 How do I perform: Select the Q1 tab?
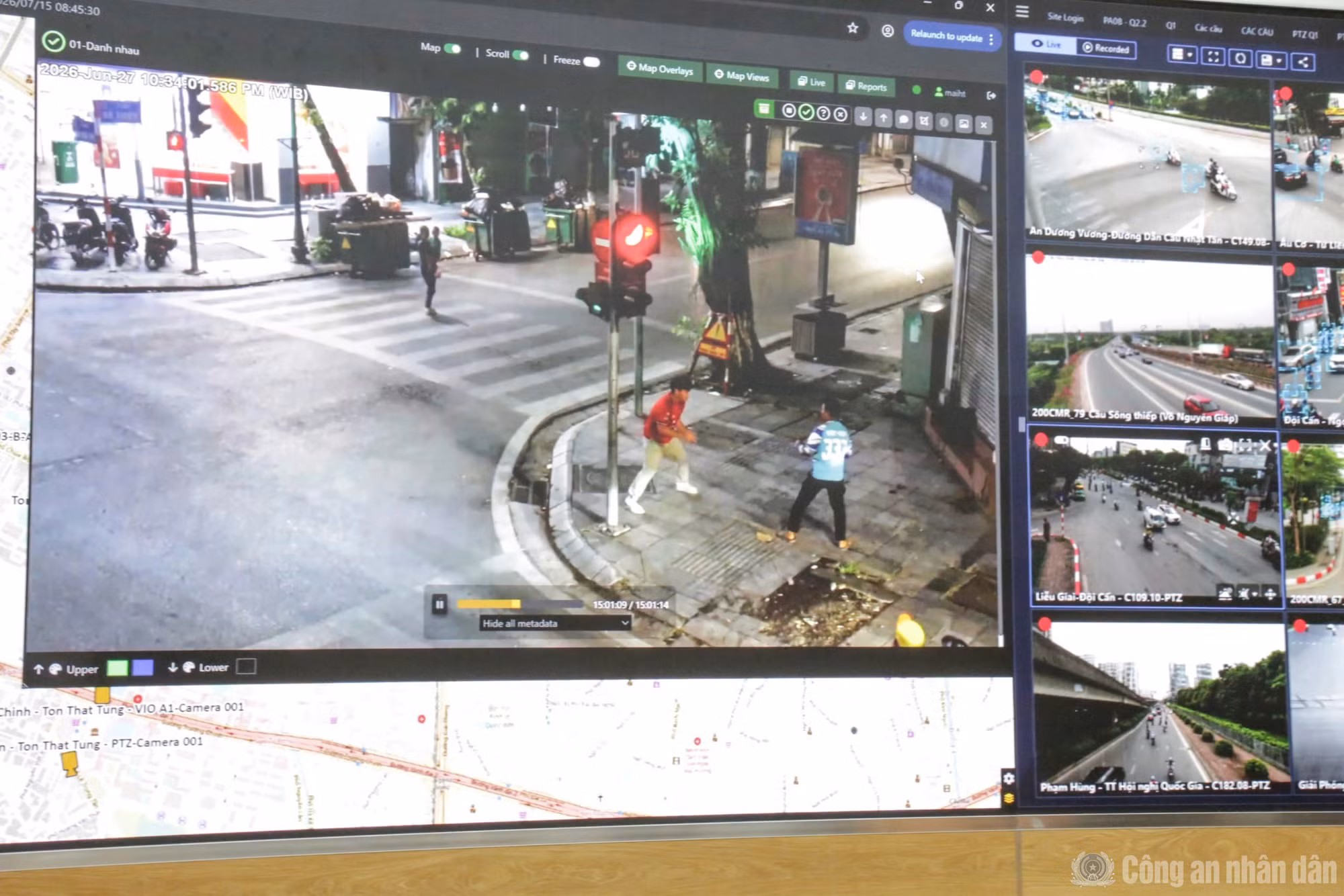point(1171,26)
